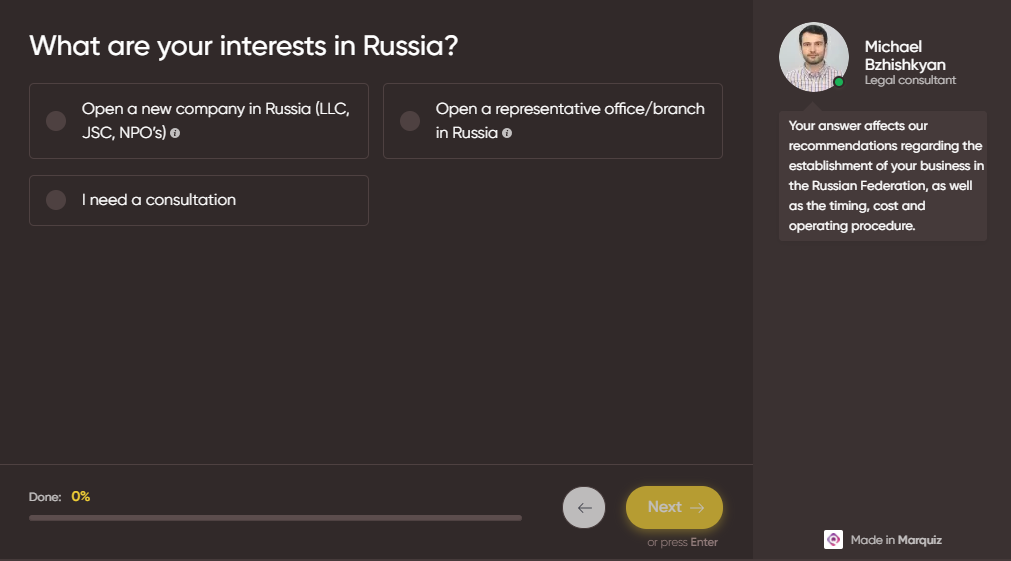Click the consultant's recommendation message bubble

pyautogui.click(x=883, y=176)
